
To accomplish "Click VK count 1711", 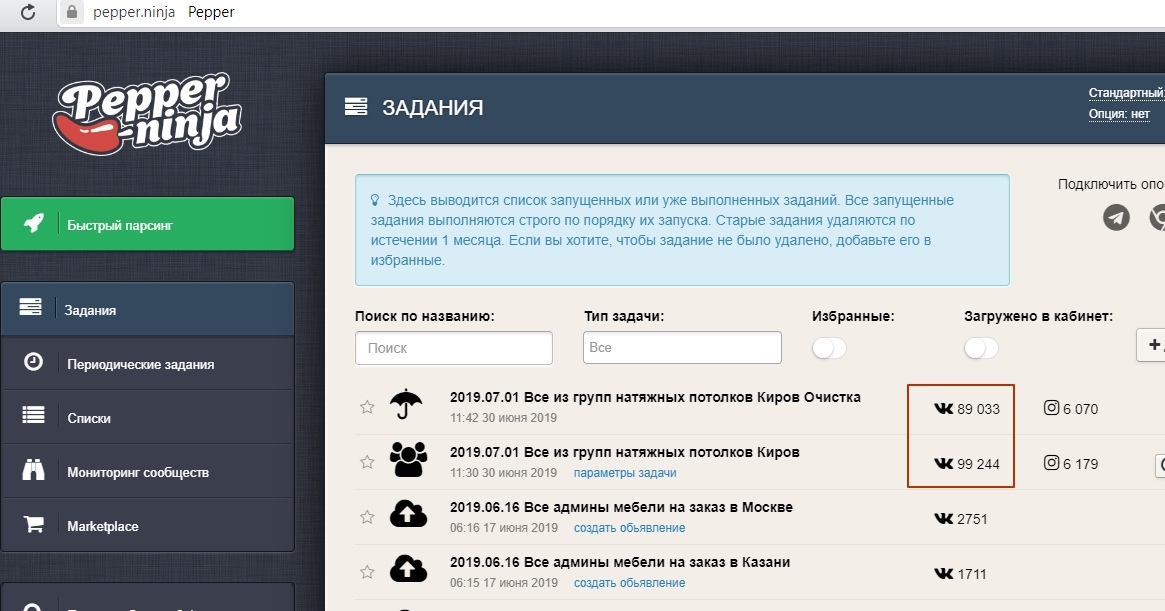I will click(960, 574).
